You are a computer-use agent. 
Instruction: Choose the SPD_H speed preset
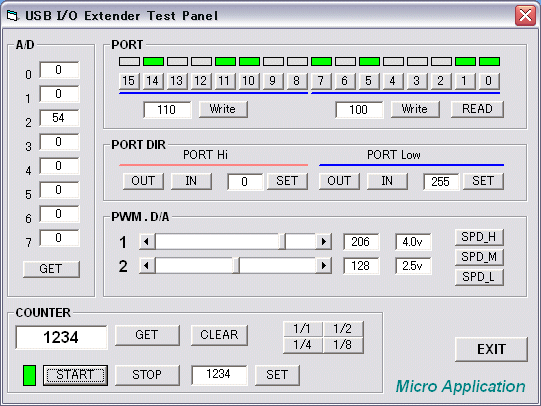click(479, 237)
